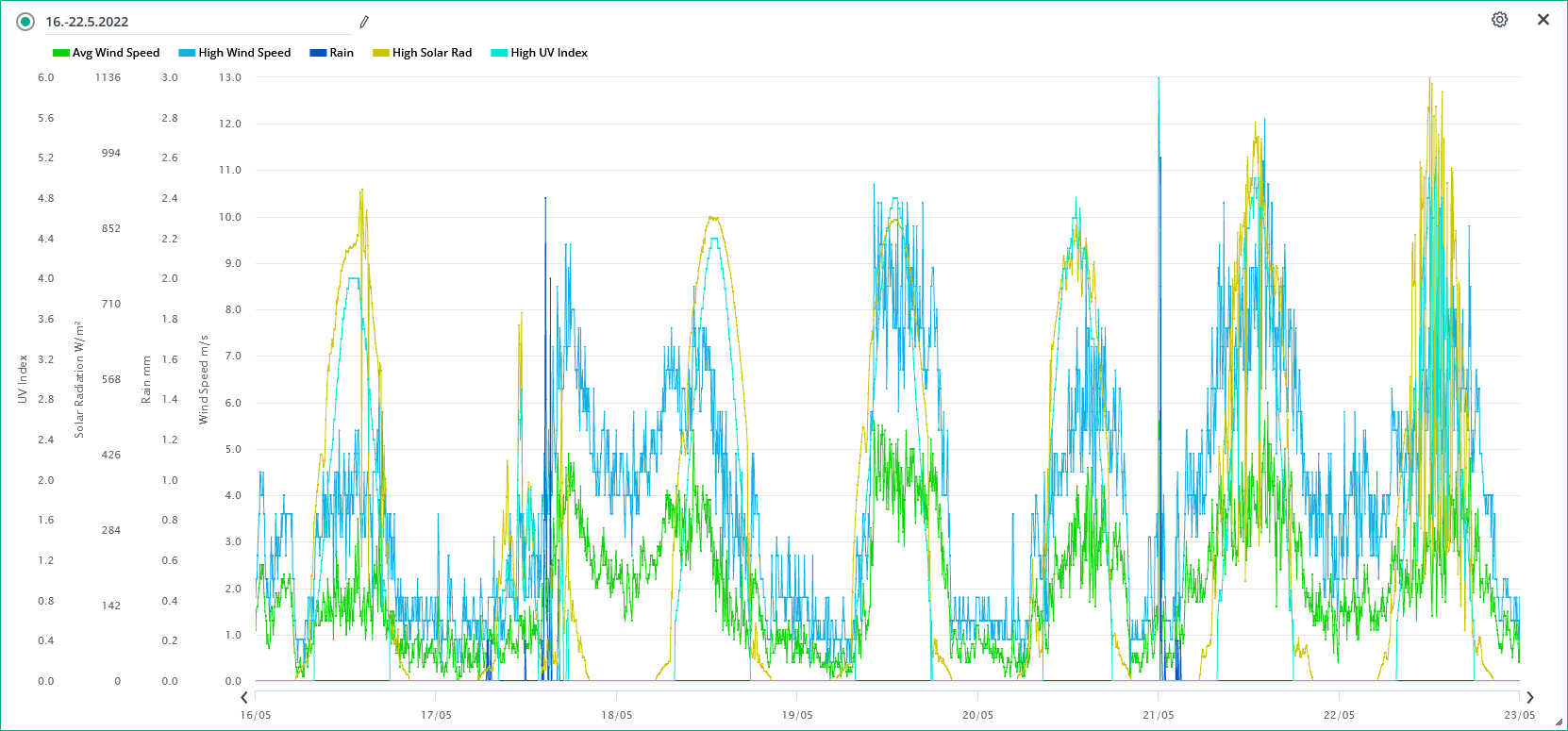1568x731 pixels.
Task: Click the 21/05 date axis label
Action: [x=1158, y=715]
